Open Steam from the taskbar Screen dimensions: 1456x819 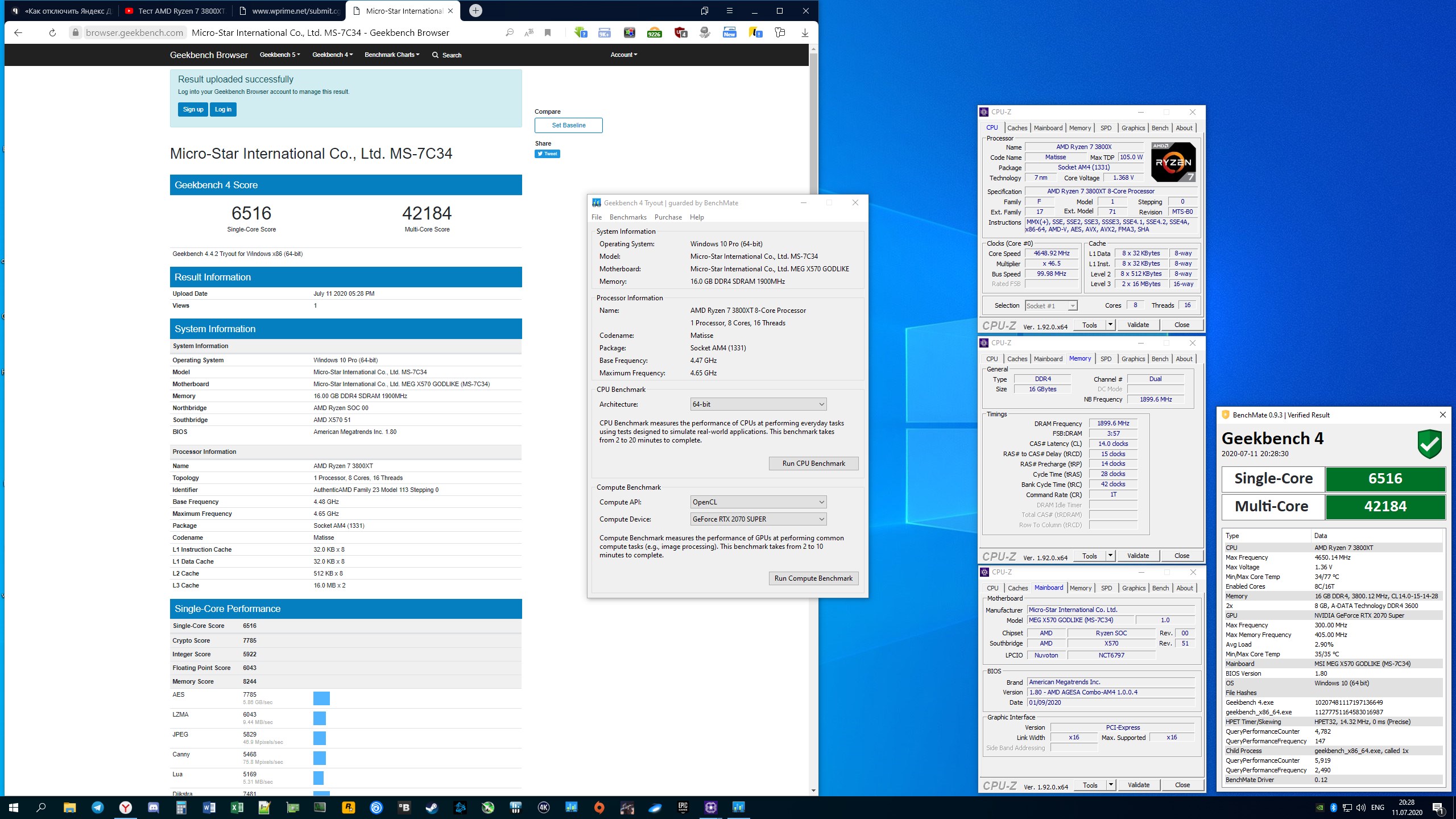tap(432, 807)
